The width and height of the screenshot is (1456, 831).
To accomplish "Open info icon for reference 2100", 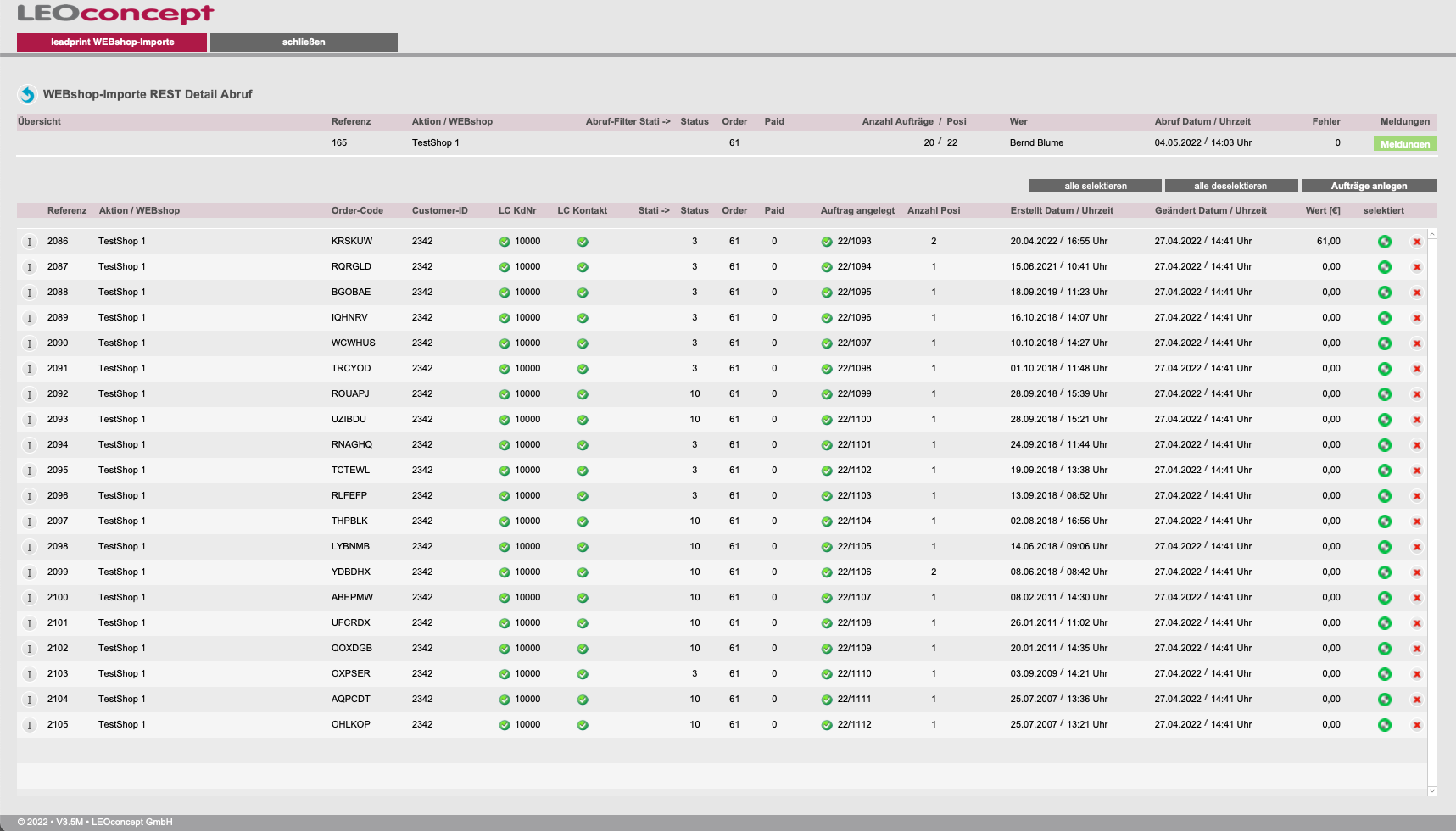I will 30,598.
